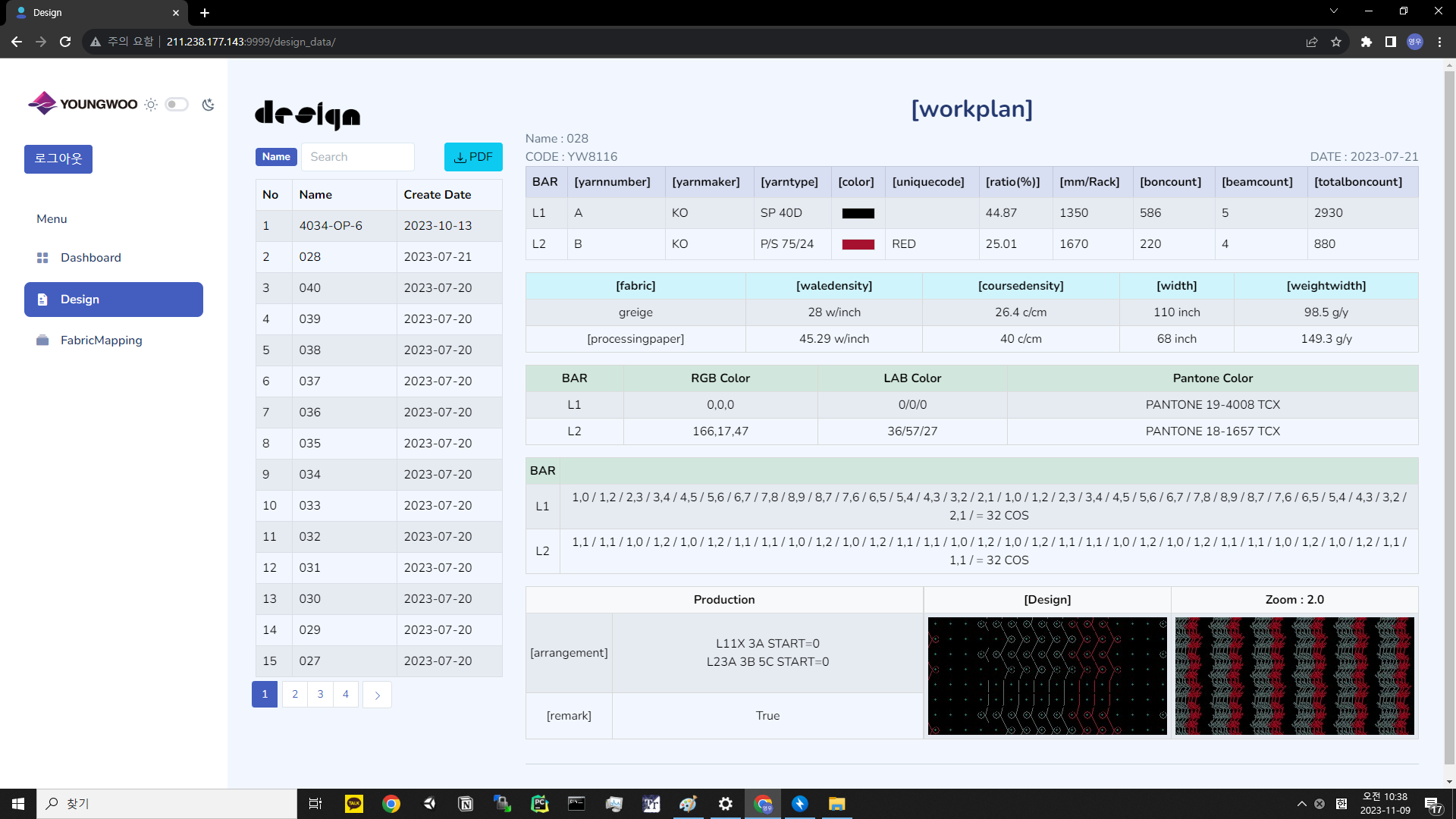The width and height of the screenshot is (1456, 819).
Task: Focus the Name search field
Action: (357, 157)
